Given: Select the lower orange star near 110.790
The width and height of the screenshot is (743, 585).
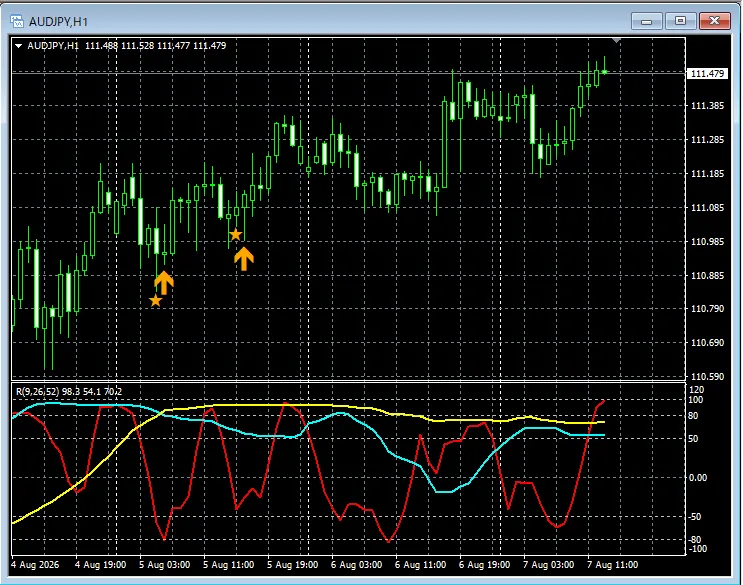Looking at the screenshot, I should pyautogui.click(x=155, y=300).
